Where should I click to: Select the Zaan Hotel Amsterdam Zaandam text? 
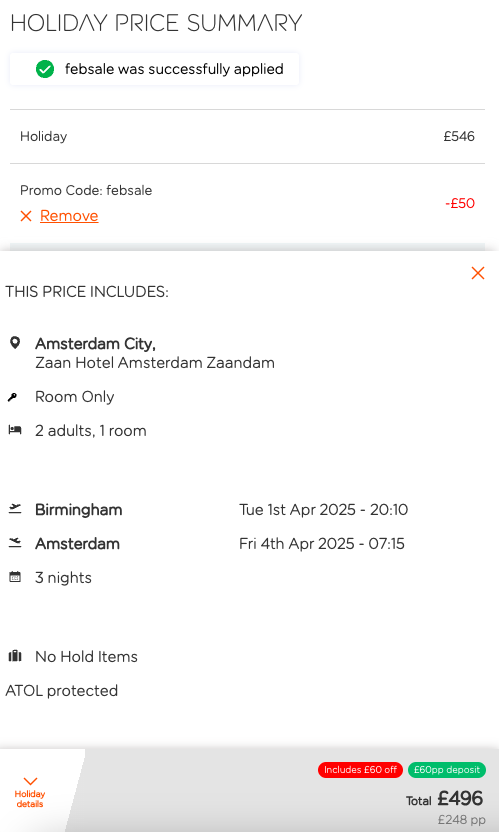pos(155,363)
